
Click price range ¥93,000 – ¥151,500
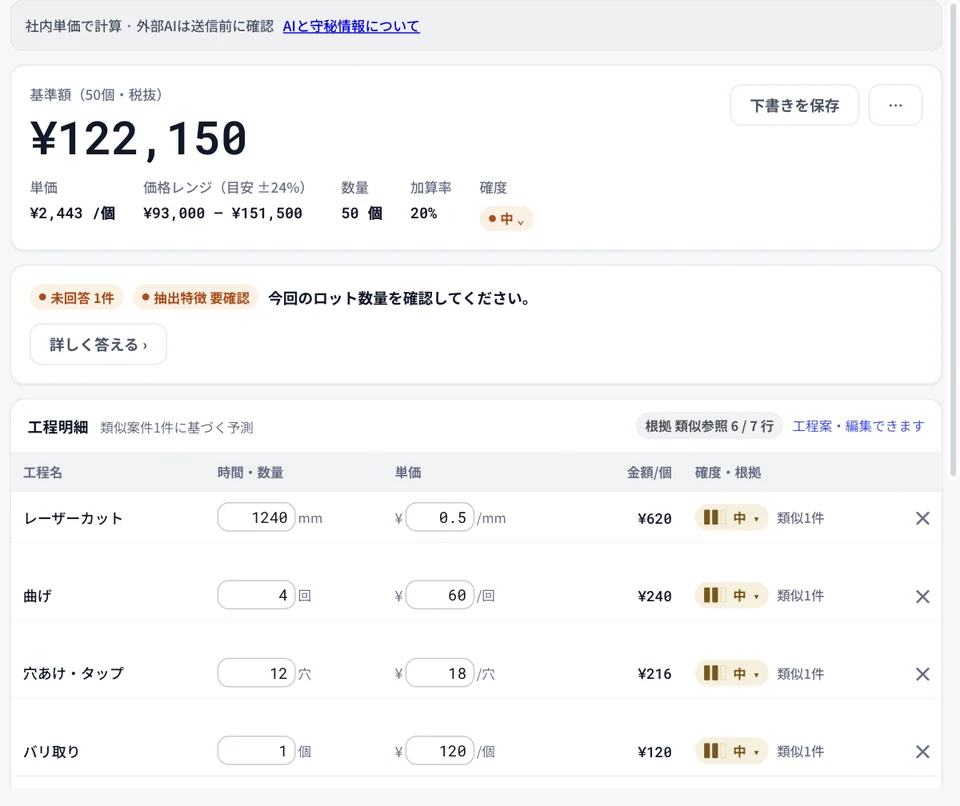coord(223,213)
